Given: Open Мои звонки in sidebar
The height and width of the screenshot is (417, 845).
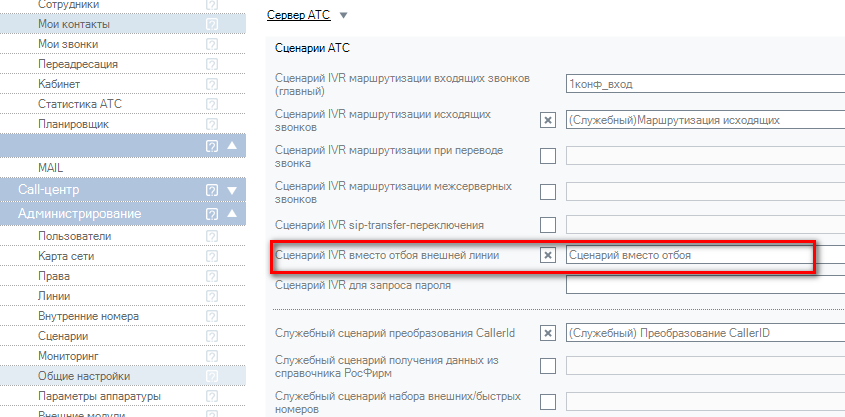Looking at the screenshot, I should 68,44.
